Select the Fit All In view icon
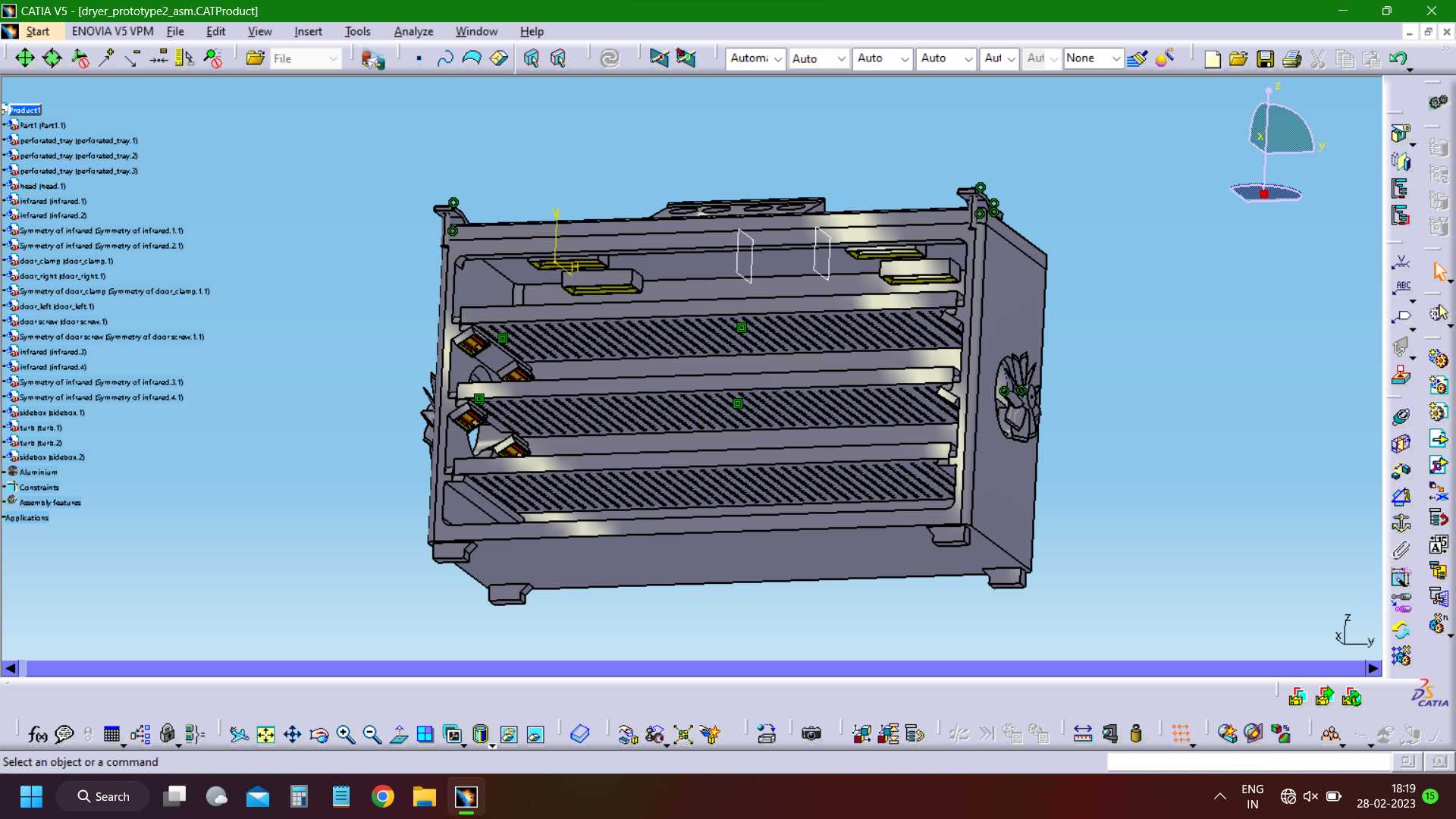The height and width of the screenshot is (819, 1456). (x=265, y=734)
